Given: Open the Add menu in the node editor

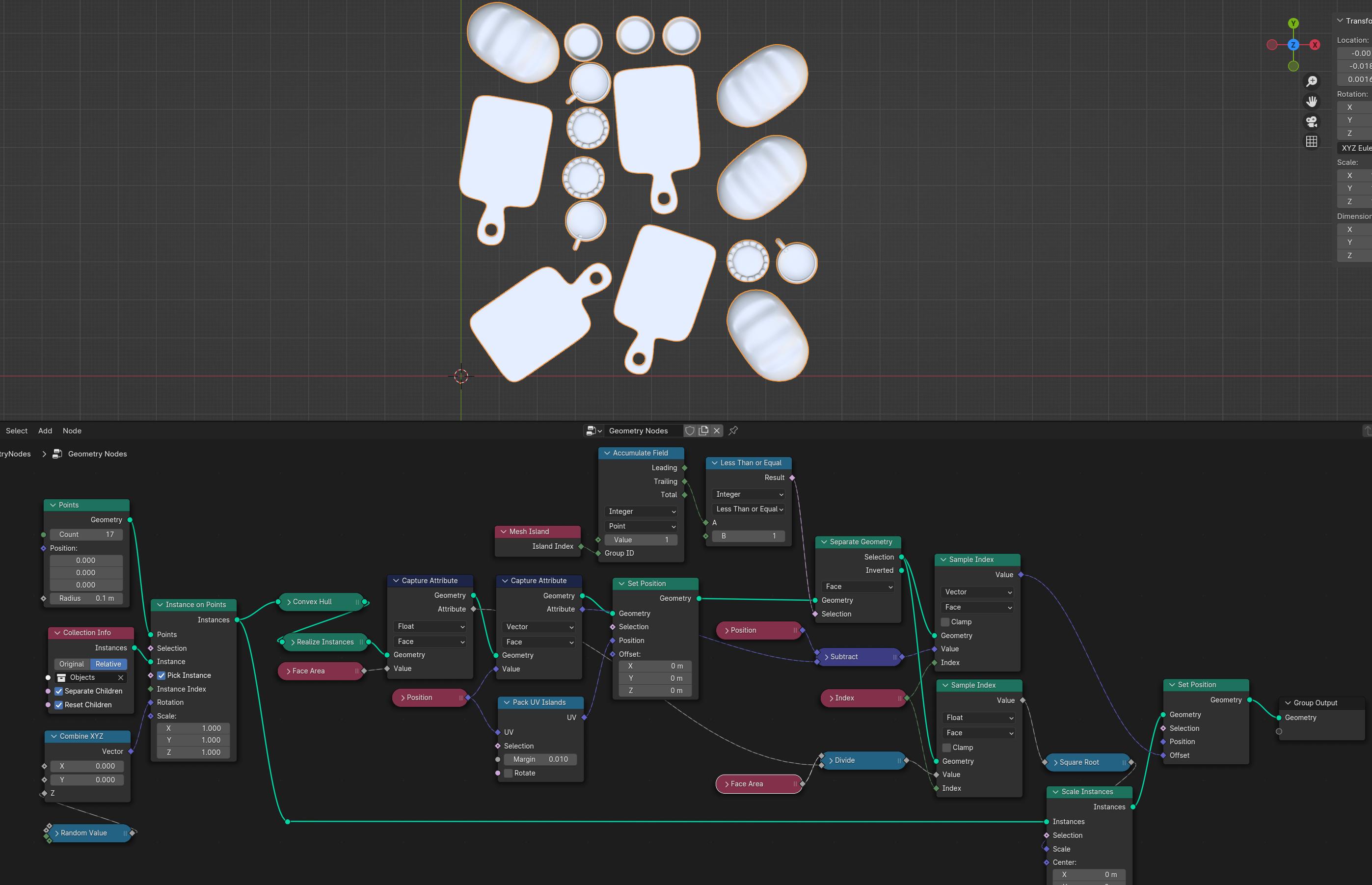Looking at the screenshot, I should coord(45,431).
